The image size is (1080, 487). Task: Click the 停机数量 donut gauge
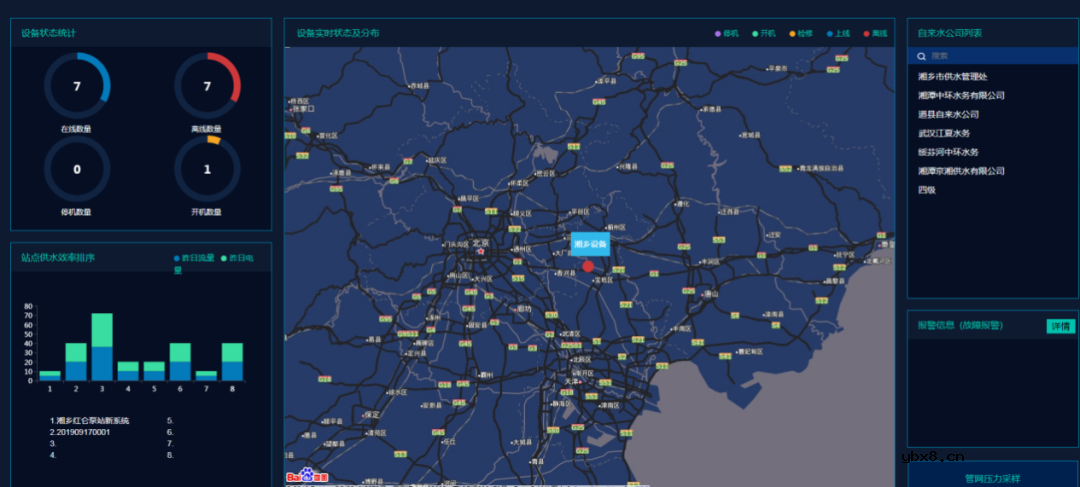[77, 169]
